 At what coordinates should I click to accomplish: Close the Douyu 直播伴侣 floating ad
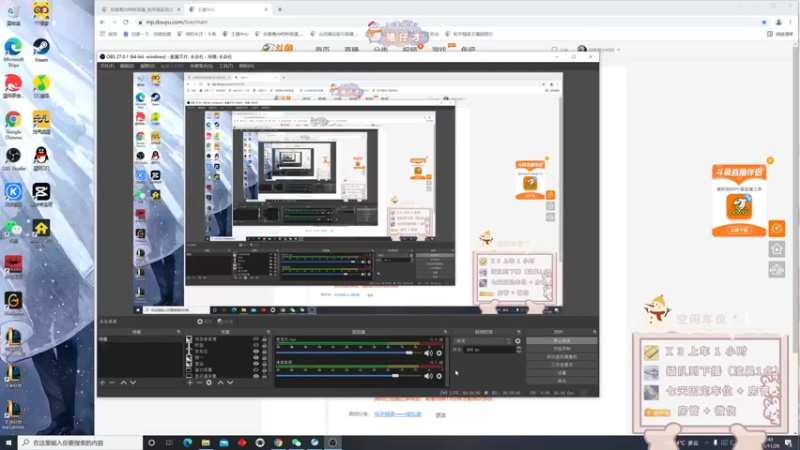click(x=770, y=161)
